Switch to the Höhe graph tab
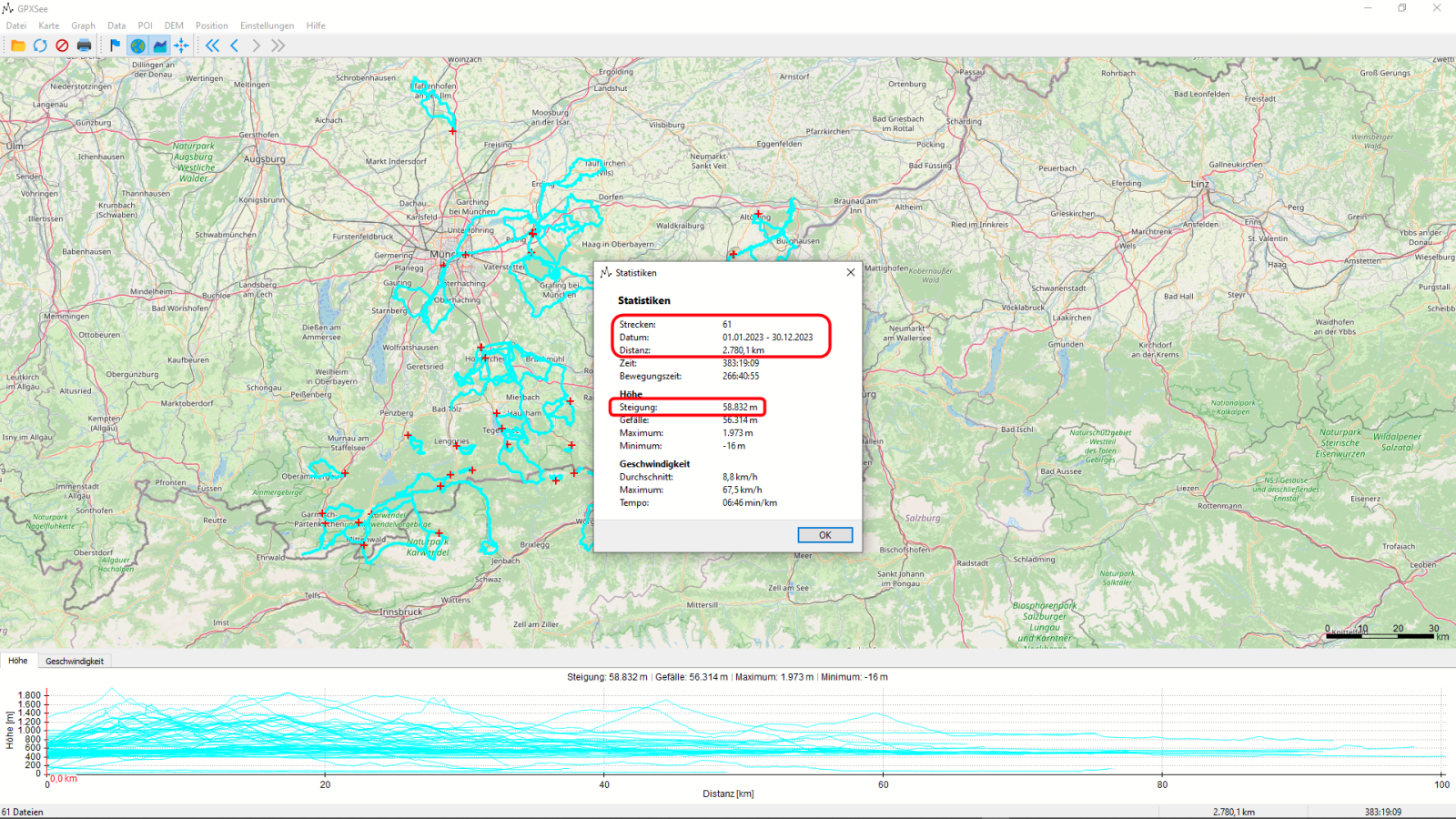This screenshot has width=1456, height=819. [18, 661]
